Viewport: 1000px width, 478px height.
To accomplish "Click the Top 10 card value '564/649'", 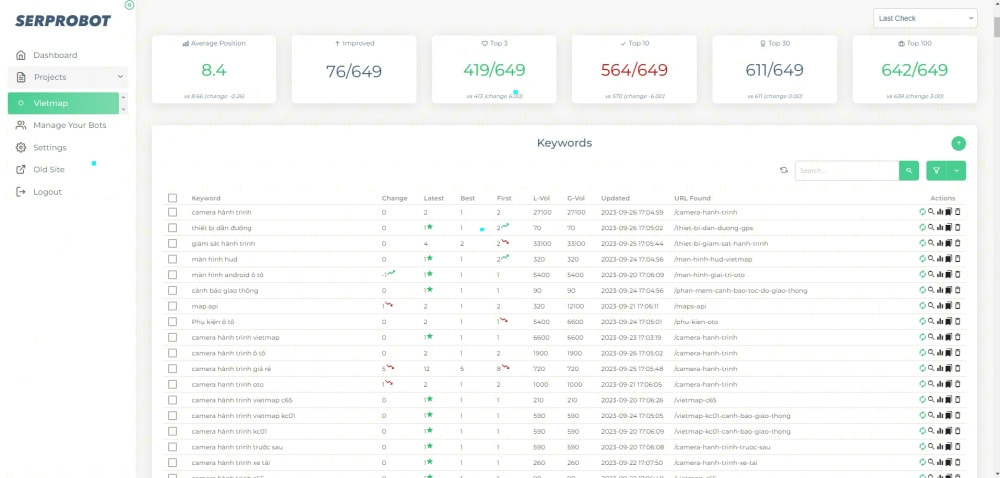I will tap(635, 70).
